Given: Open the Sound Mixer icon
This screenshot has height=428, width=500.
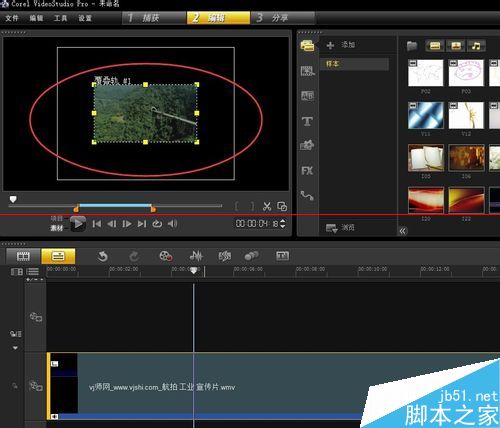Looking at the screenshot, I should tap(196, 256).
